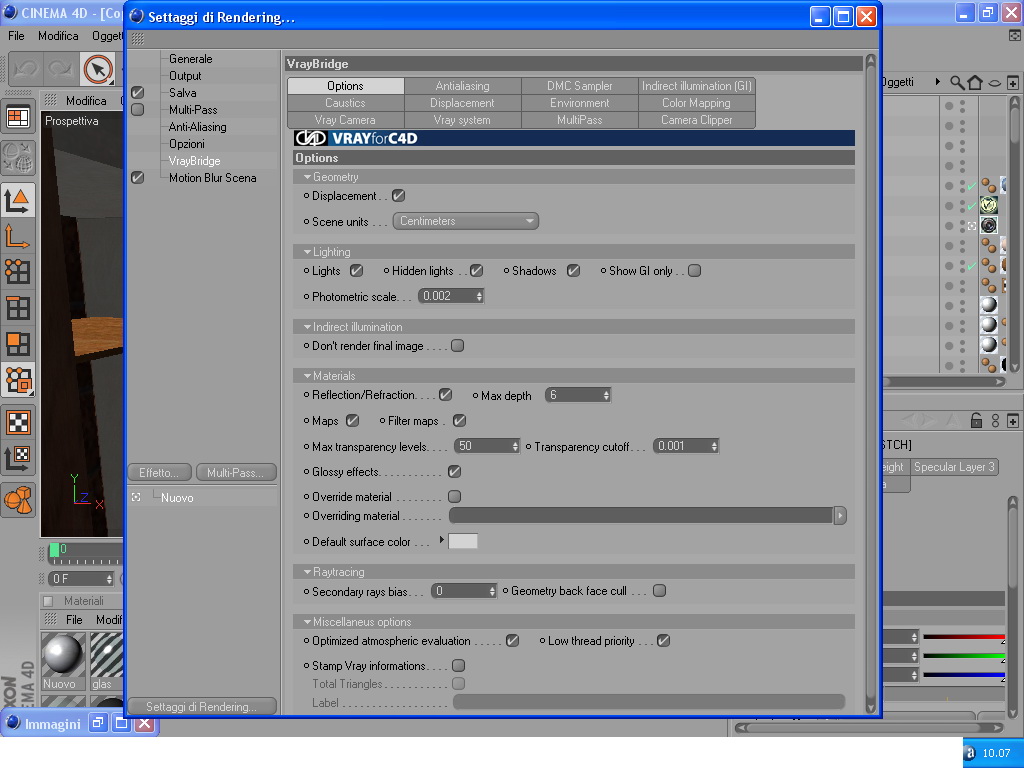Image resolution: width=1024 pixels, height=768 pixels.
Task: Collapse the Raytracing section
Action: 307,572
